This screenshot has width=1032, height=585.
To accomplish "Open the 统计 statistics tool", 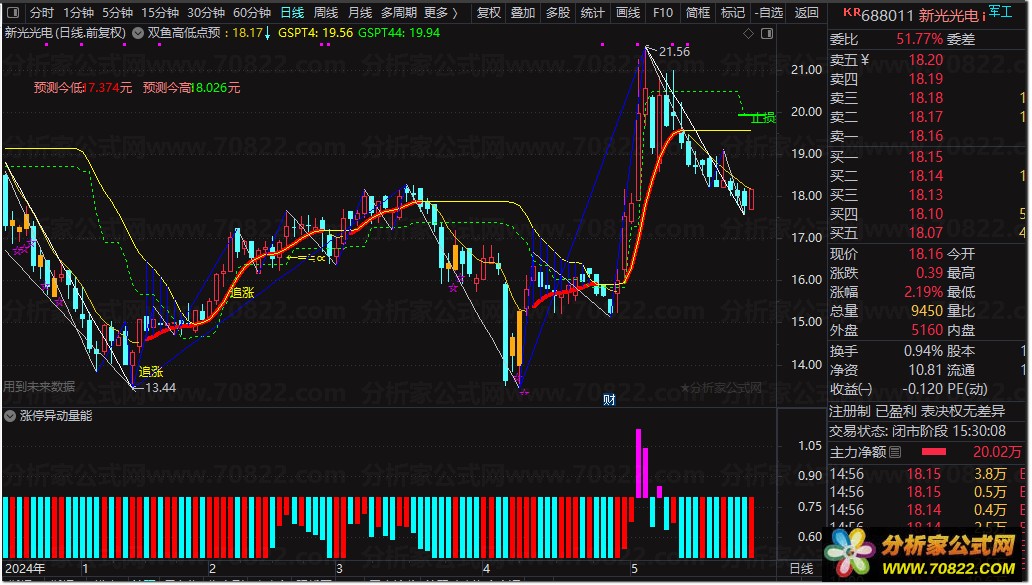I will (x=592, y=13).
